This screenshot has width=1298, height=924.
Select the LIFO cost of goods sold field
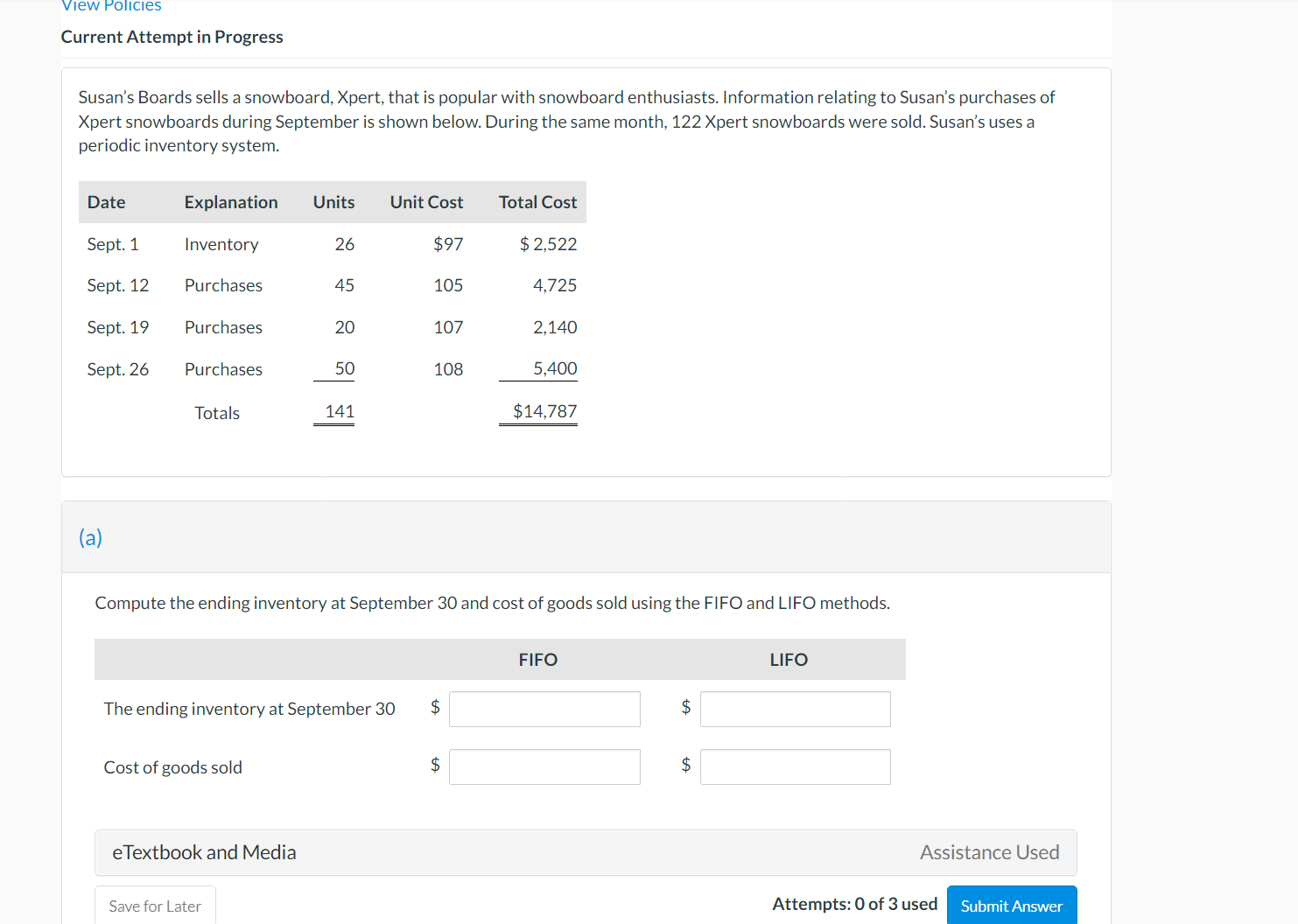(x=794, y=766)
